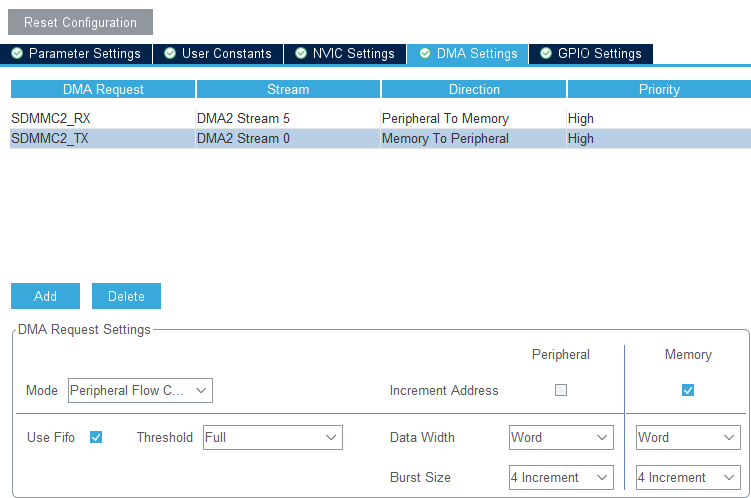Click the DMA2 Stream 0 cell
Image resolution: width=751 pixels, height=498 pixels.
(x=288, y=138)
